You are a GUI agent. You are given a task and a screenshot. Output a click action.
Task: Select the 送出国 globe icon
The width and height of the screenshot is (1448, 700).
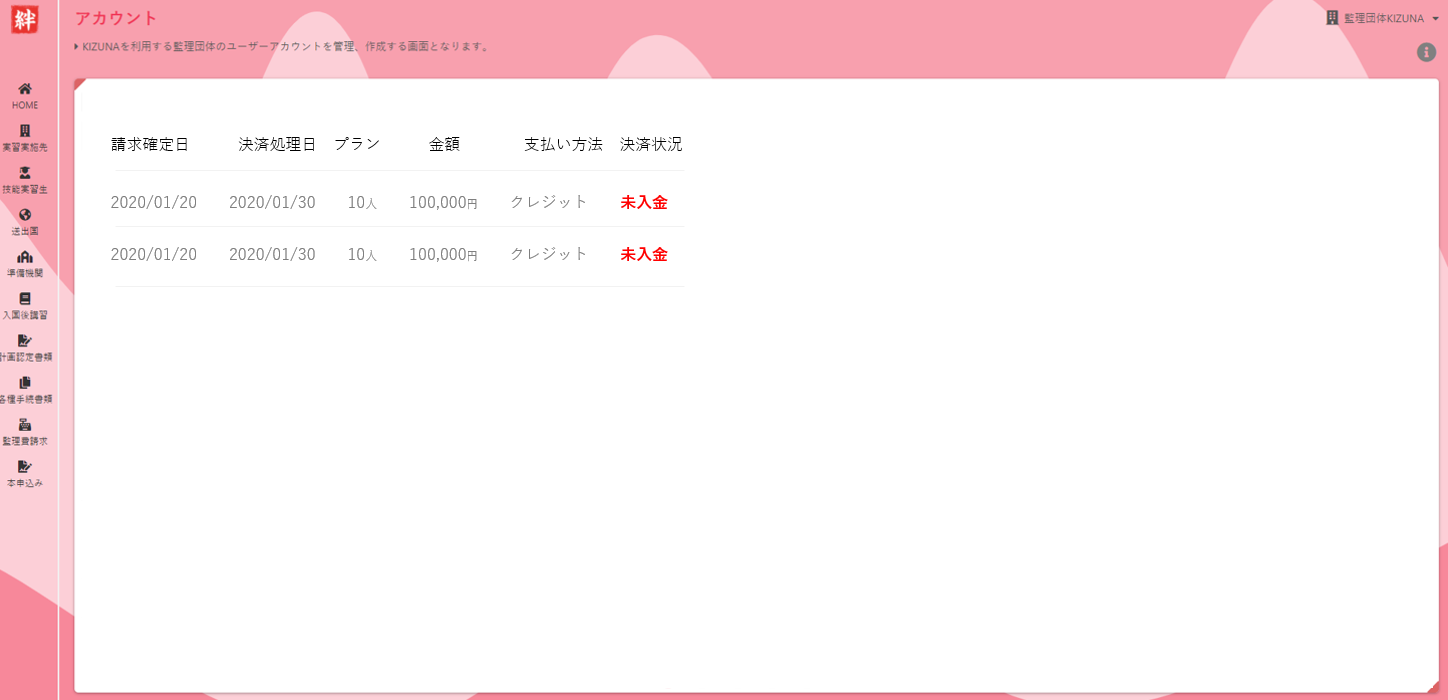[25, 215]
